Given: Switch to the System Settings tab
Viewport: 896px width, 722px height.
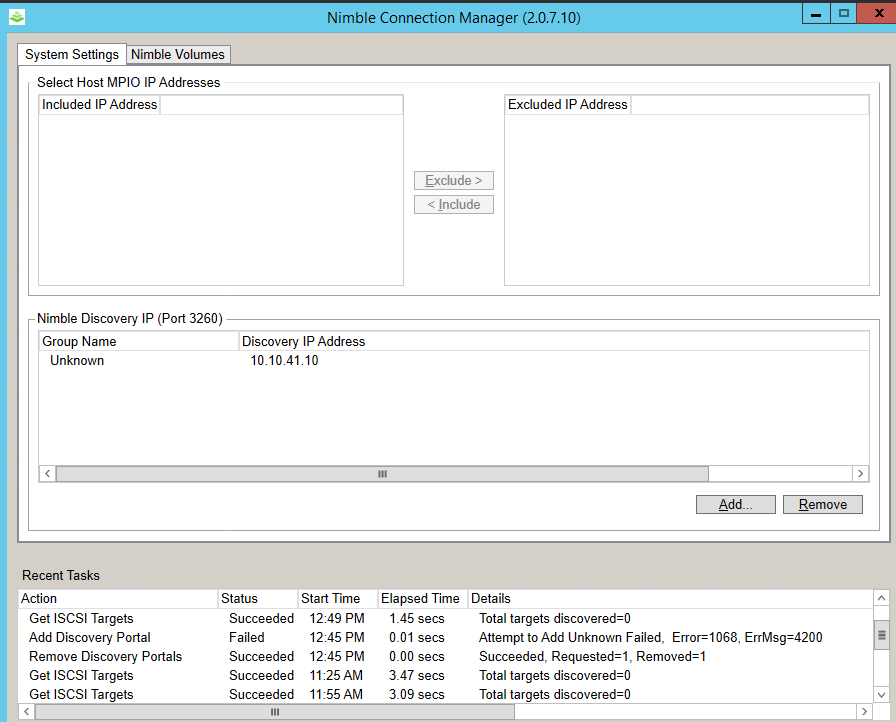Looking at the screenshot, I should click(72, 54).
